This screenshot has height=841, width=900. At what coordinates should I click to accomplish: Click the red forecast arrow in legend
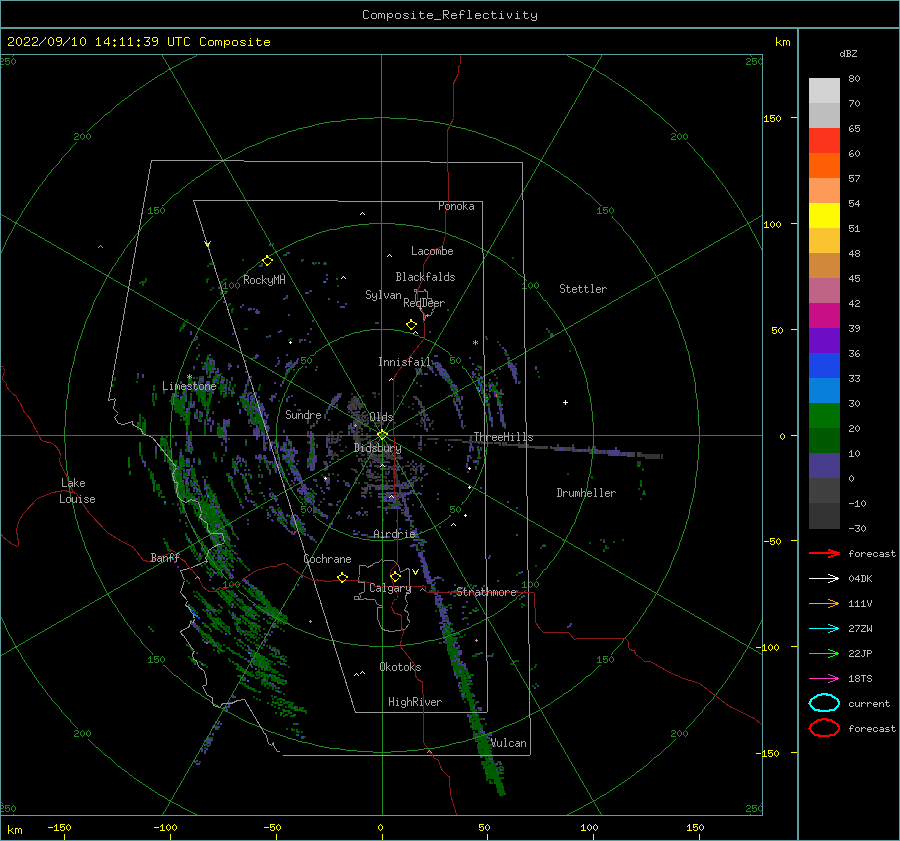click(824, 553)
